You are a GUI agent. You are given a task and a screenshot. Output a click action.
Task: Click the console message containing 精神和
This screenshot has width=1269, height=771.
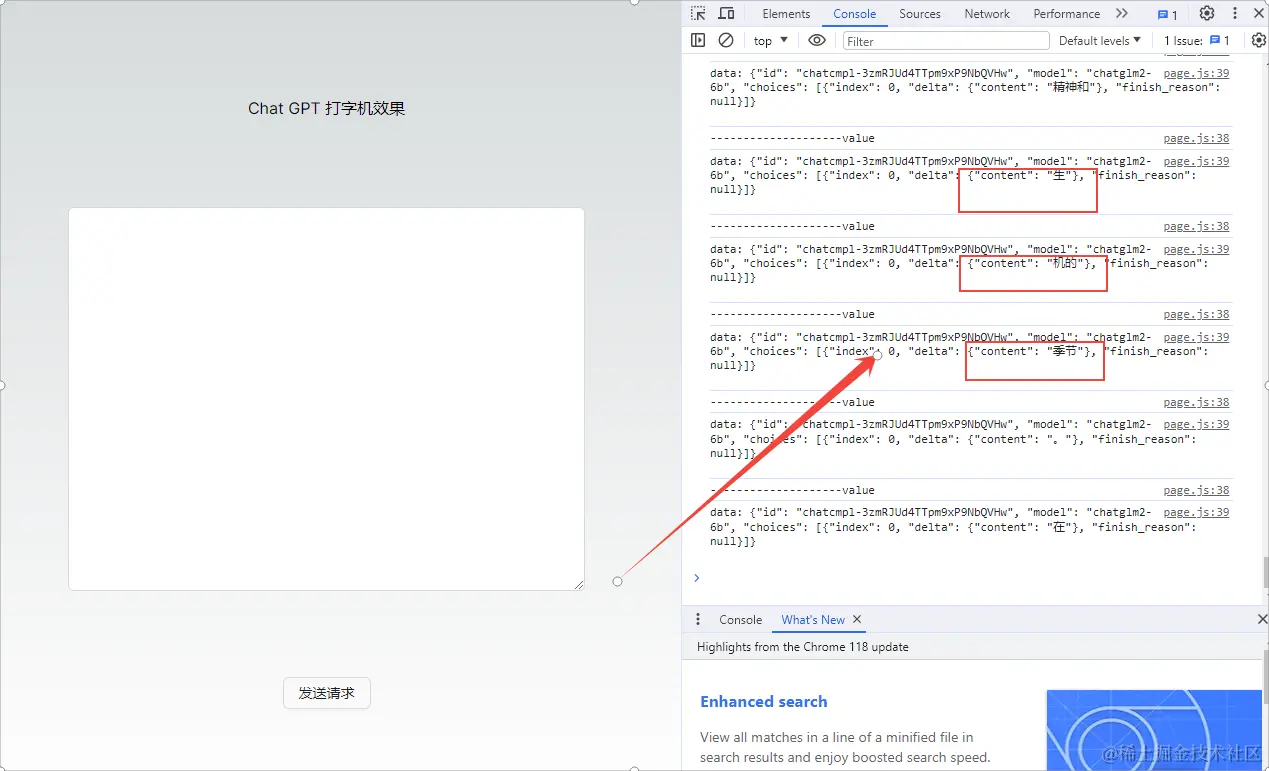point(965,87)
